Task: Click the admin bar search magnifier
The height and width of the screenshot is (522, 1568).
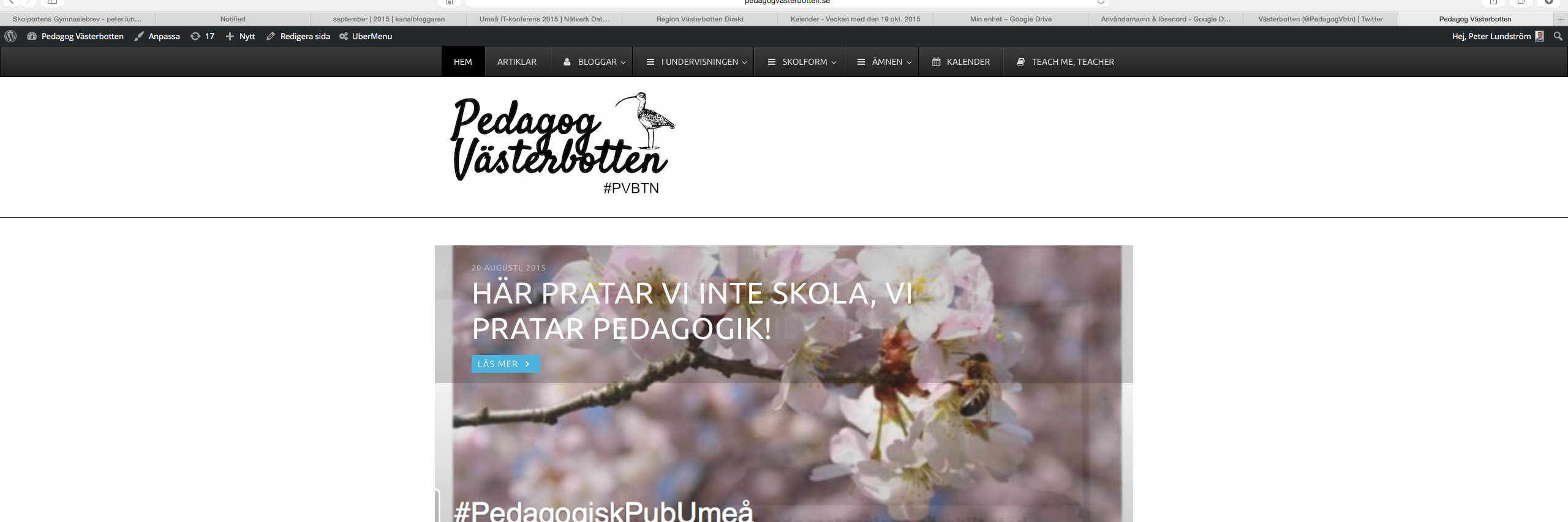Action: [x=1558, y=36]
